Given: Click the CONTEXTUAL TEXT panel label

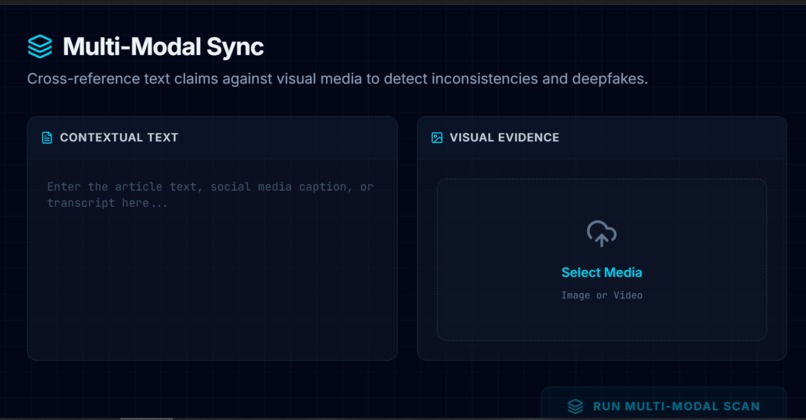Looking at the screenshot, I should tap(119, 138).
